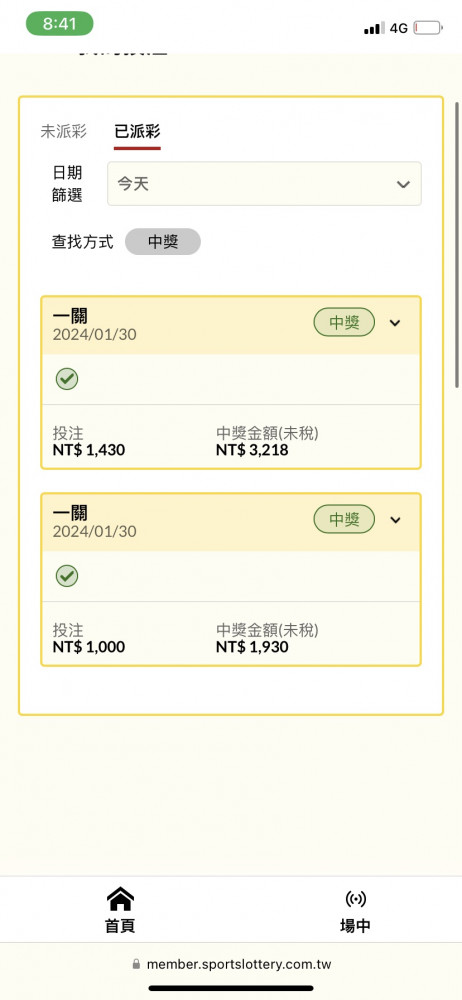Toggle the 中獎 badge on the second ticket
The height and width of the screenshot is (1000, 462).
pyautogui.click(x=344, y=520)
